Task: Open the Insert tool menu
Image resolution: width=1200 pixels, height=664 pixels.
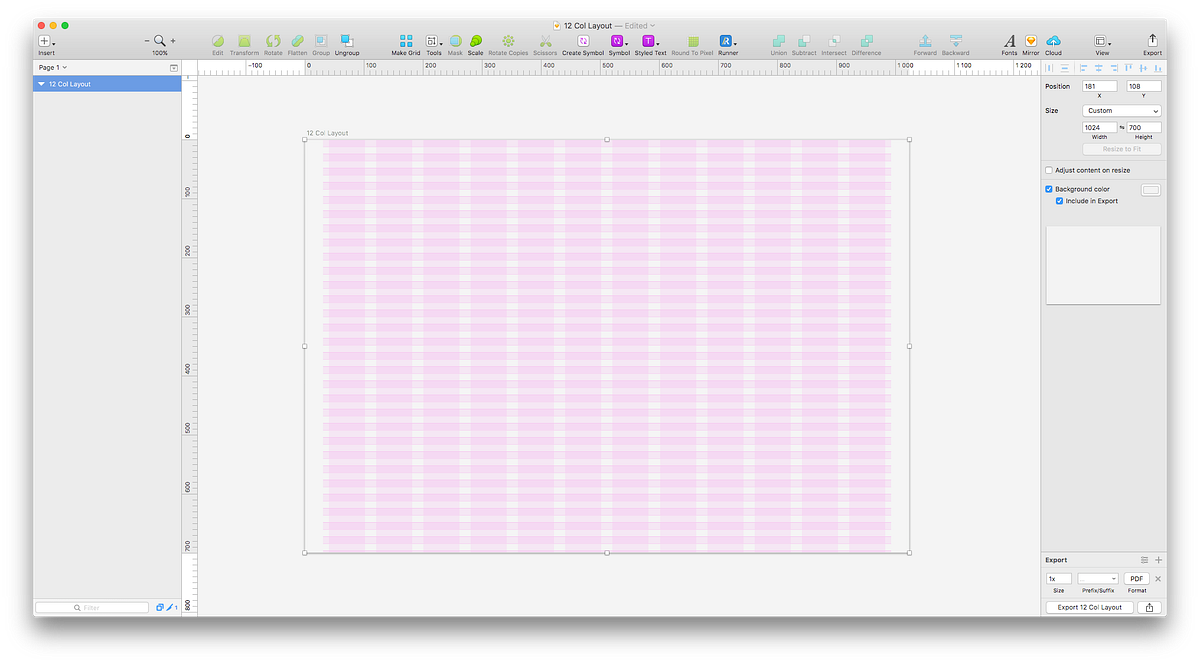Action: (46, 41)
